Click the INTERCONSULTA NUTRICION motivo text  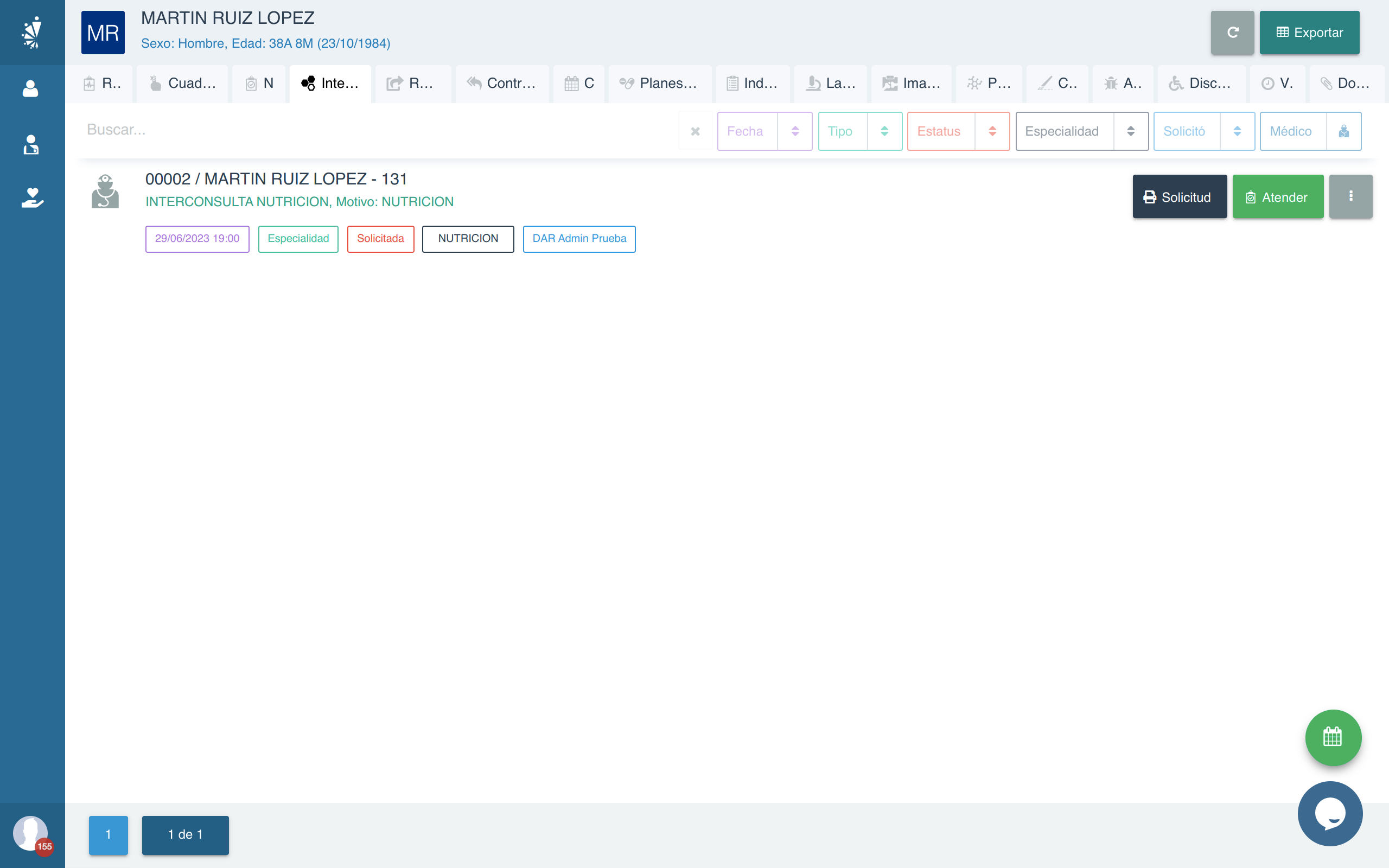coord(300,202)
